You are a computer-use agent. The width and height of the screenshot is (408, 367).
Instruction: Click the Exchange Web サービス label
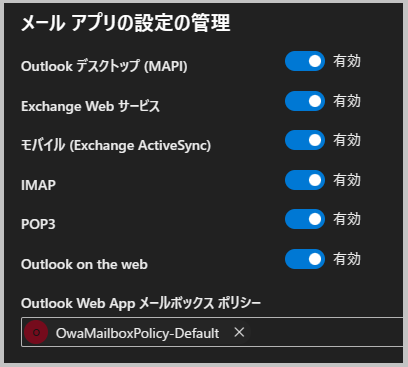(x=90, y=106)
